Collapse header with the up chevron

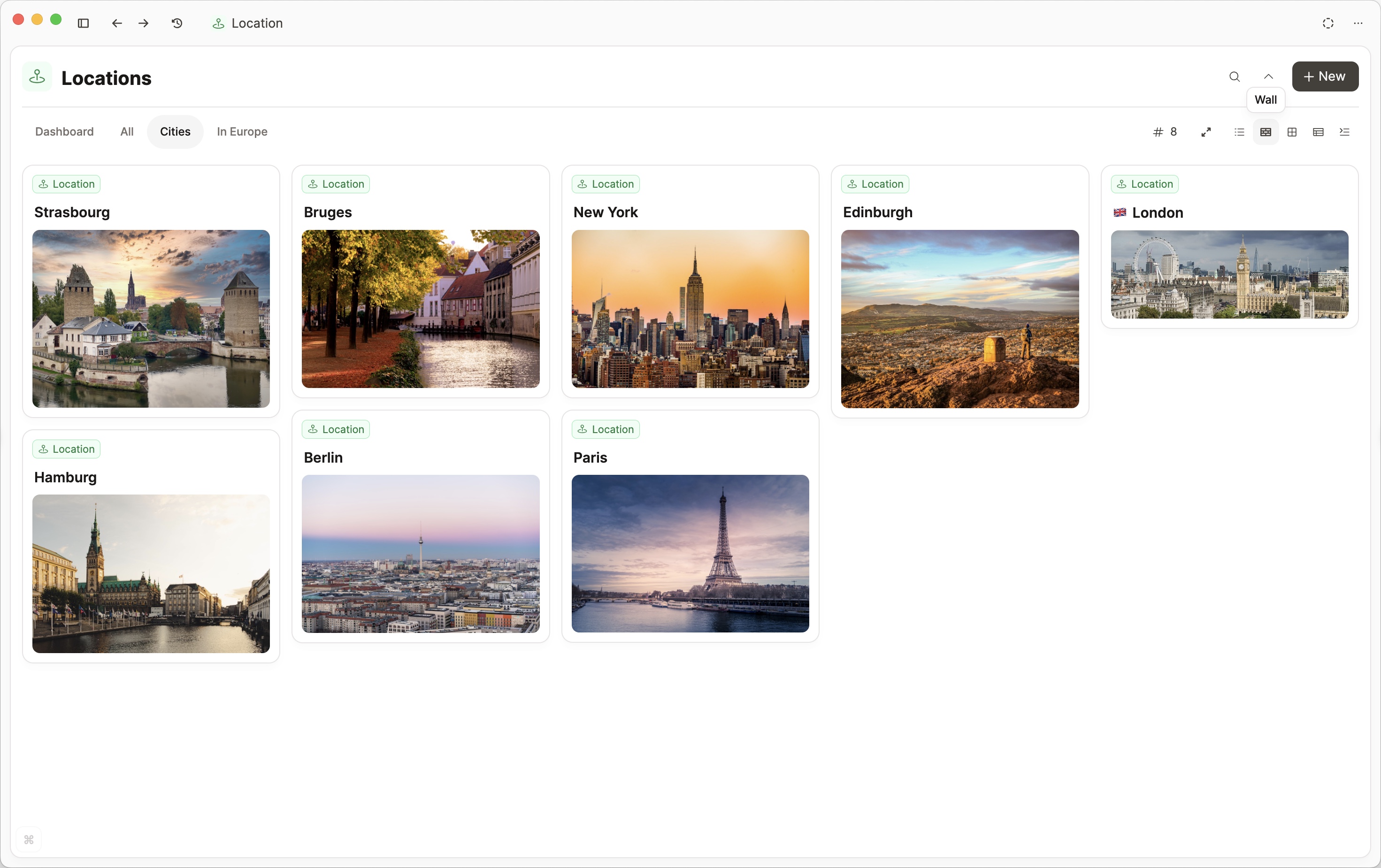[x=1268, y=76]
